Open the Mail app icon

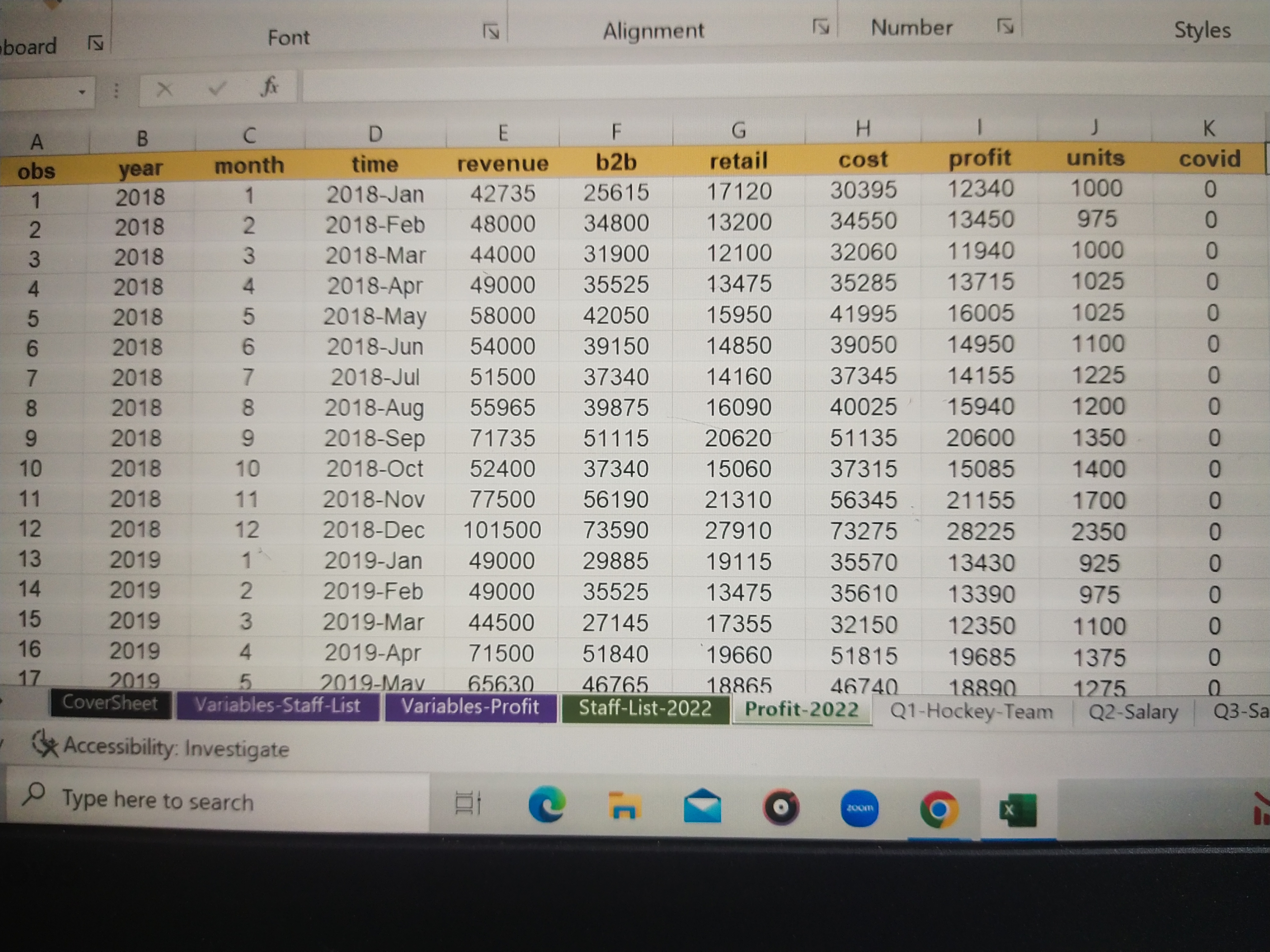point(702,806)
